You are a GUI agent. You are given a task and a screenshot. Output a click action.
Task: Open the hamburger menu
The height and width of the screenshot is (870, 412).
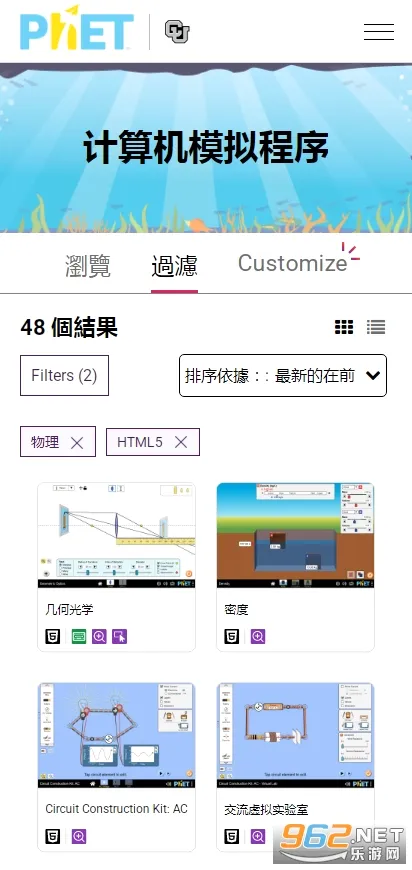[379, 32]
